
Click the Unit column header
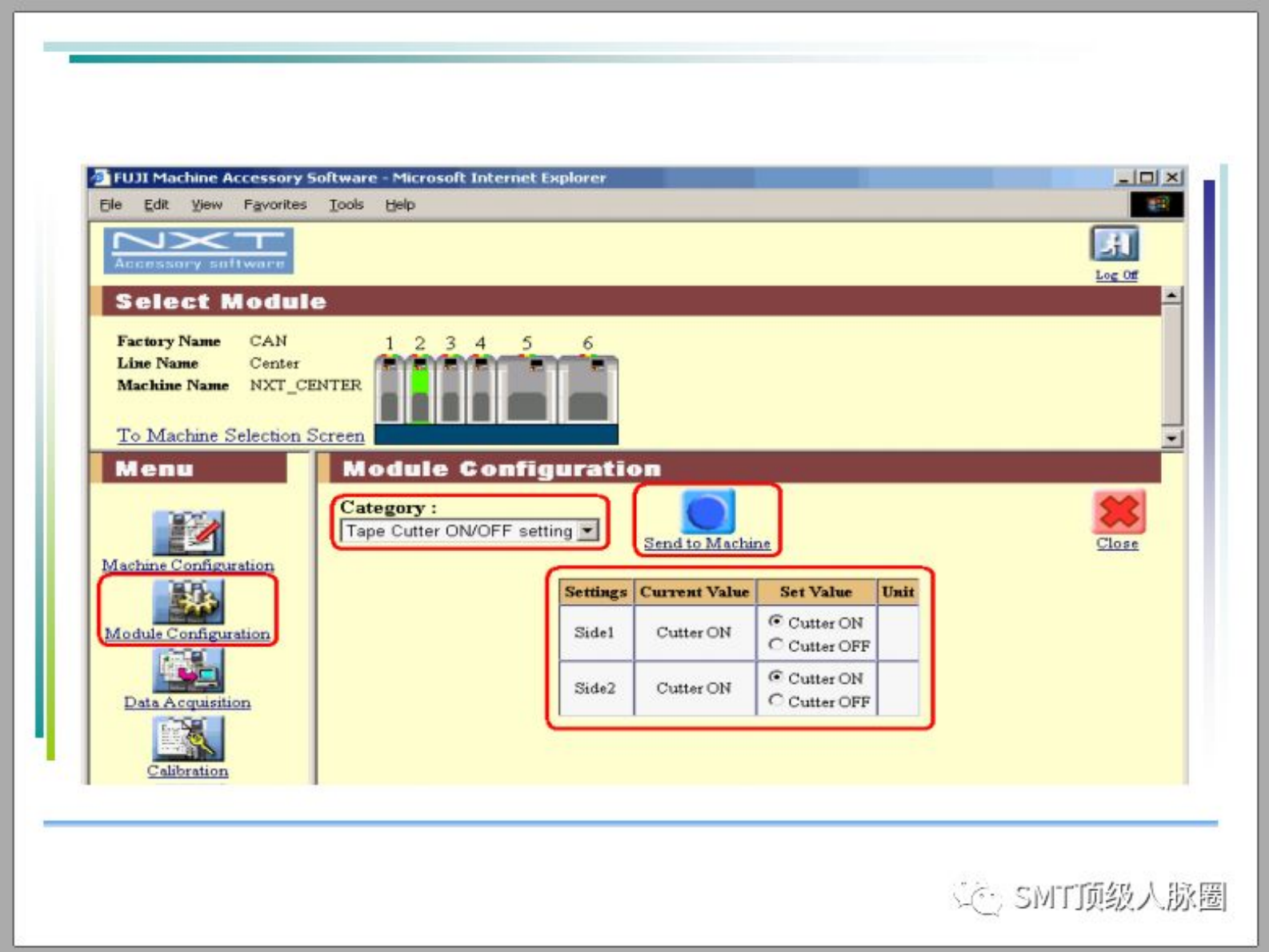pyautogui.click(x=899, y=592)
